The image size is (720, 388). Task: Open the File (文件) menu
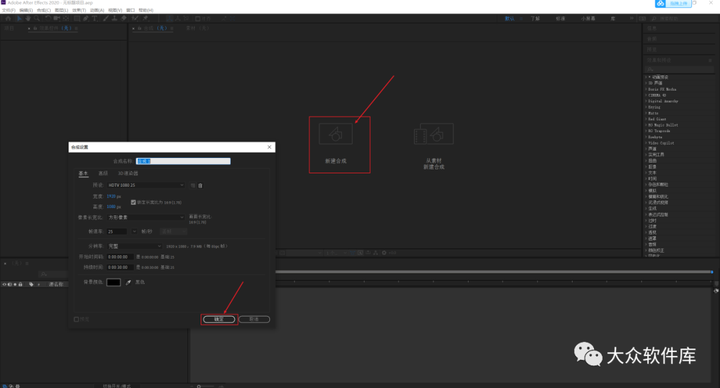pyautogui.click(x=9, y=10)
